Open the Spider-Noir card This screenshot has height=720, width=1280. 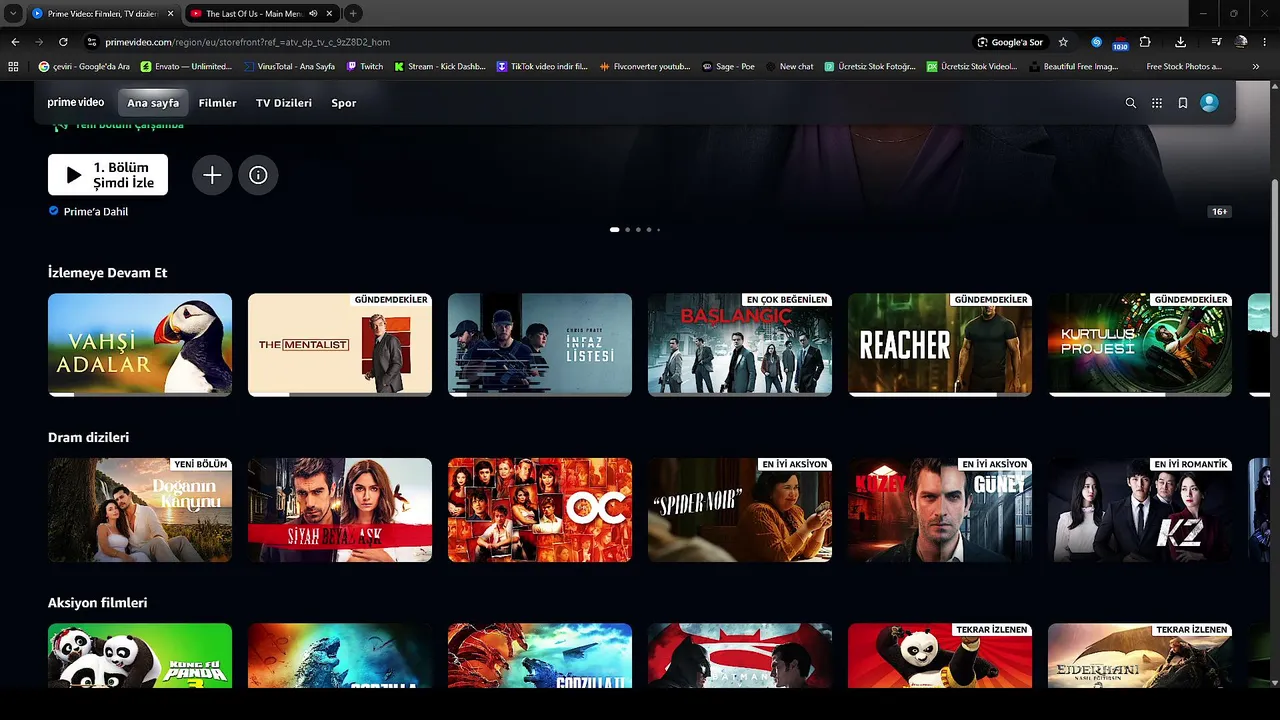point(740,510)
